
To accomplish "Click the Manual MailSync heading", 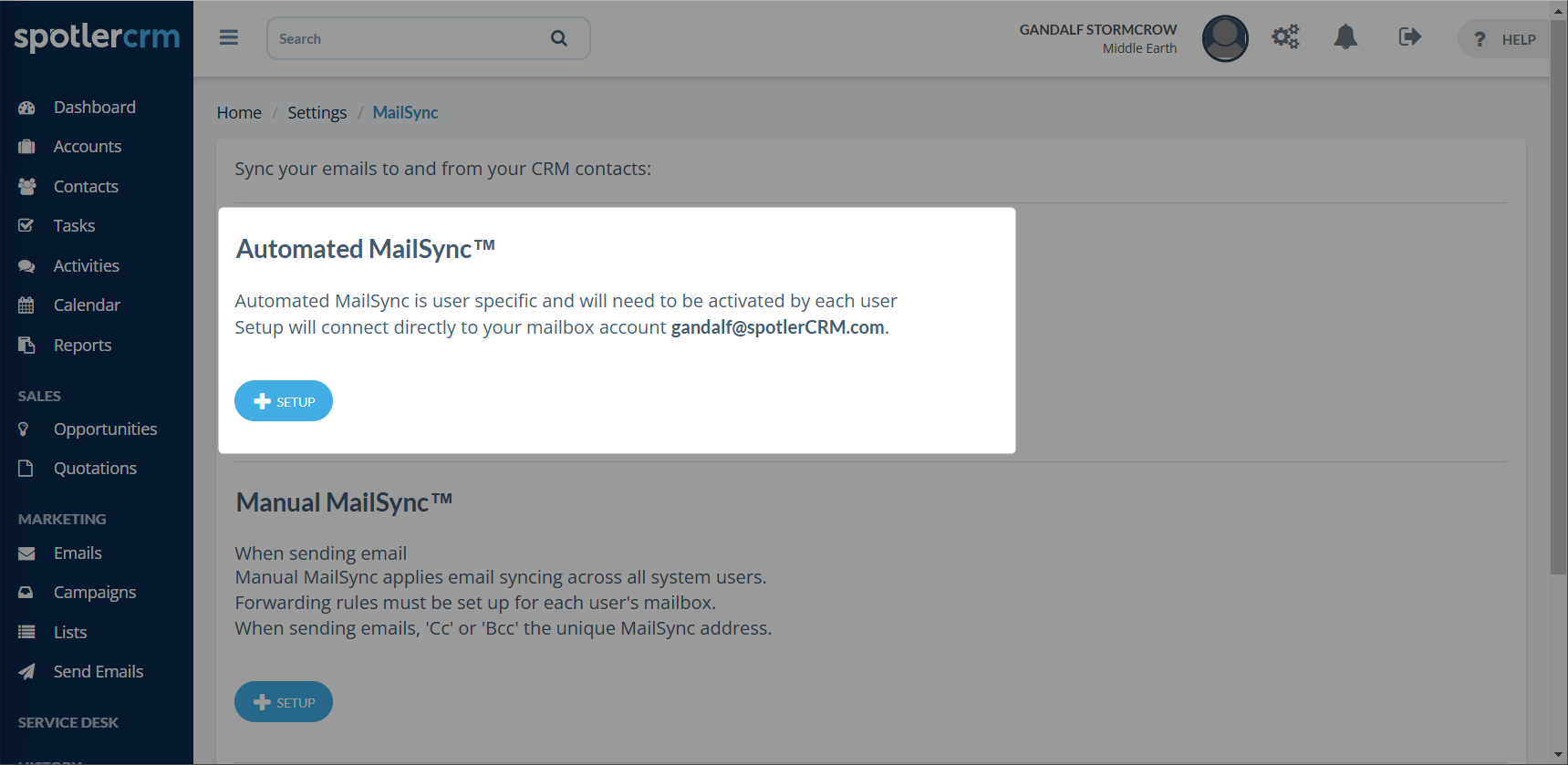I will pos(344,501).
